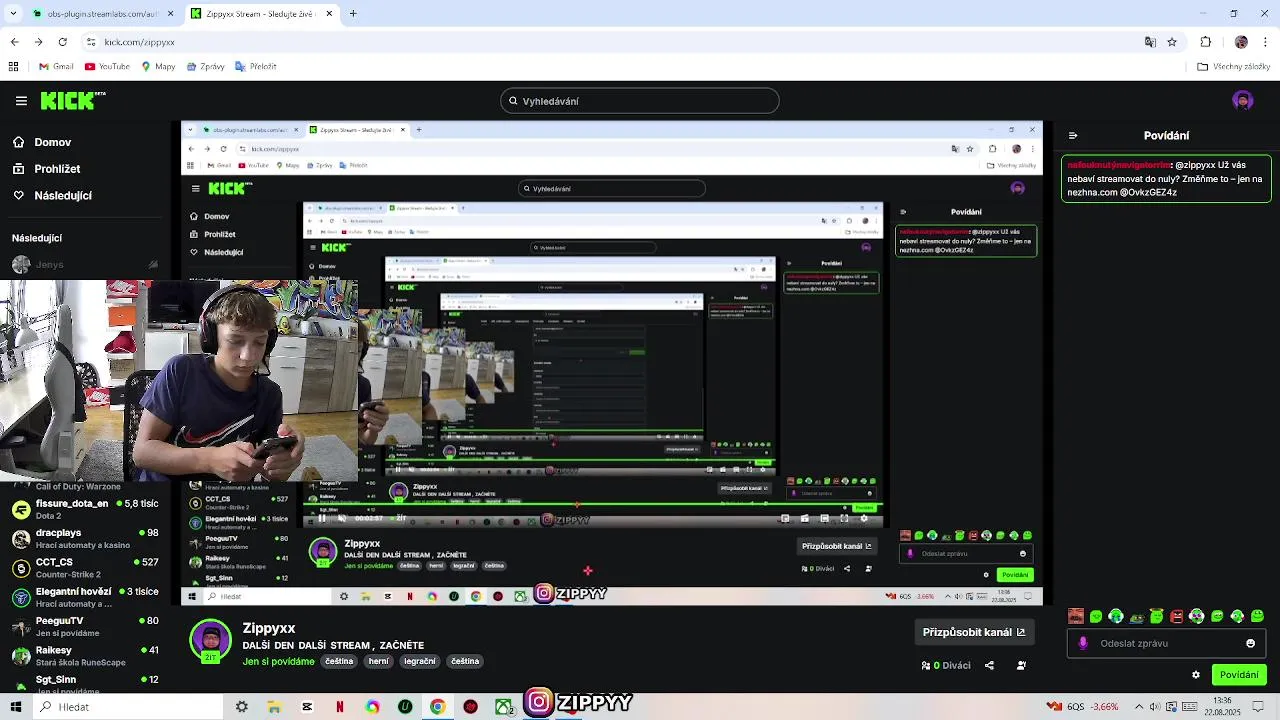Open the Kick hamburger sidebar menu
1280x720 pixels.
(21, 101)
